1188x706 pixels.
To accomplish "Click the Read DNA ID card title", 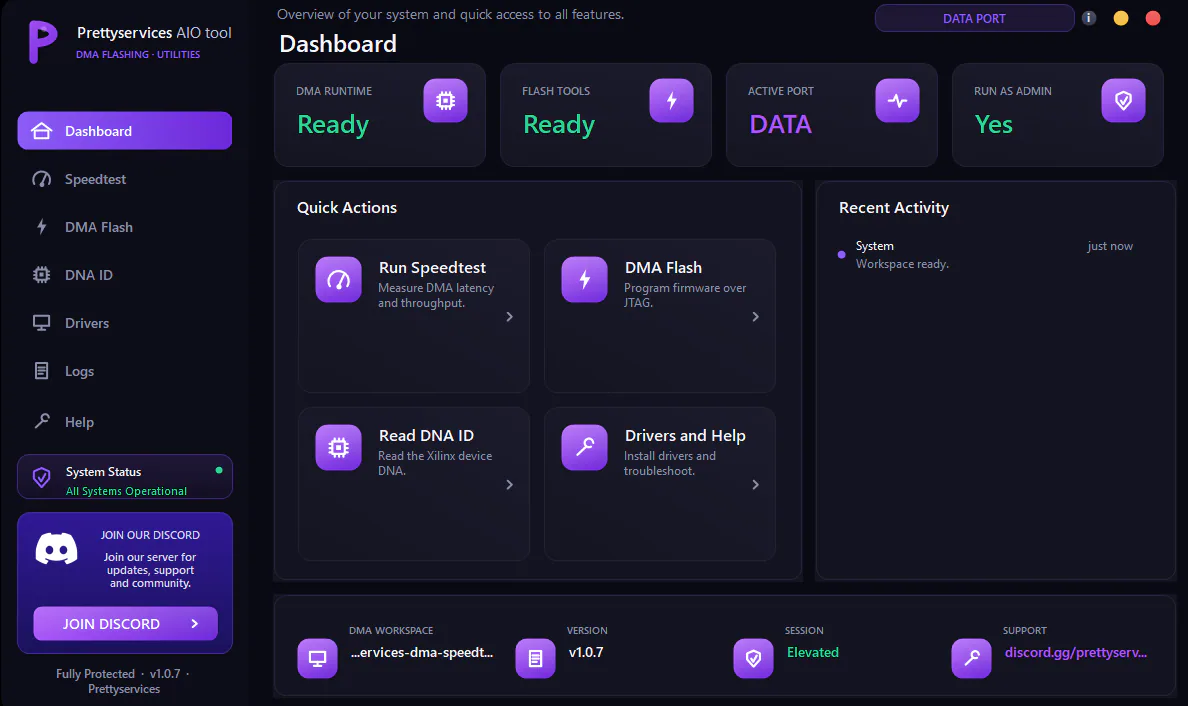I will tap(427, 436).
